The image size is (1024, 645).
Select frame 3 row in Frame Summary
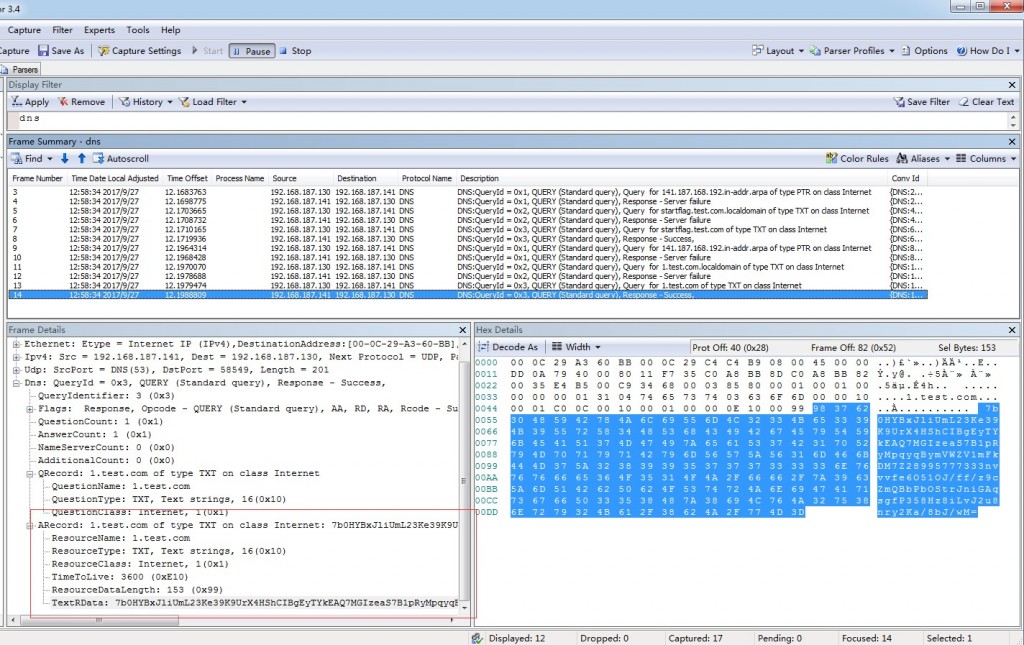tap(468, 193)
